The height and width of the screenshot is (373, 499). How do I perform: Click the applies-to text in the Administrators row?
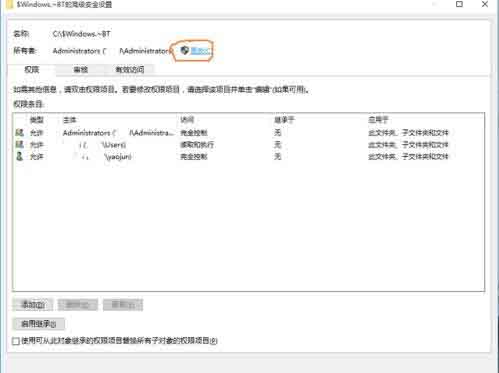coord(408,133)
